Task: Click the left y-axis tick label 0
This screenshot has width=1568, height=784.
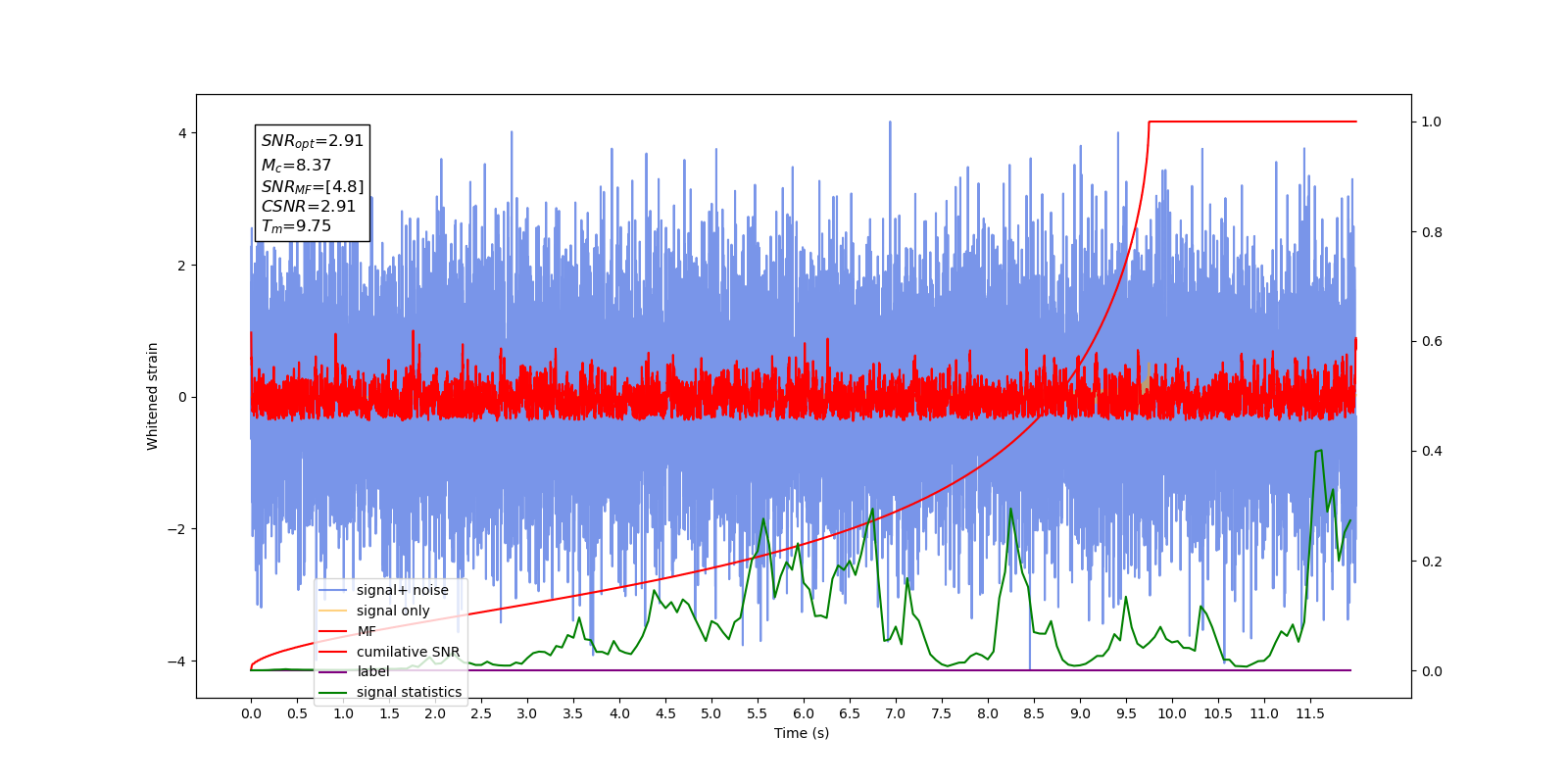Action: pyautogui.click(x=182, y=397)
